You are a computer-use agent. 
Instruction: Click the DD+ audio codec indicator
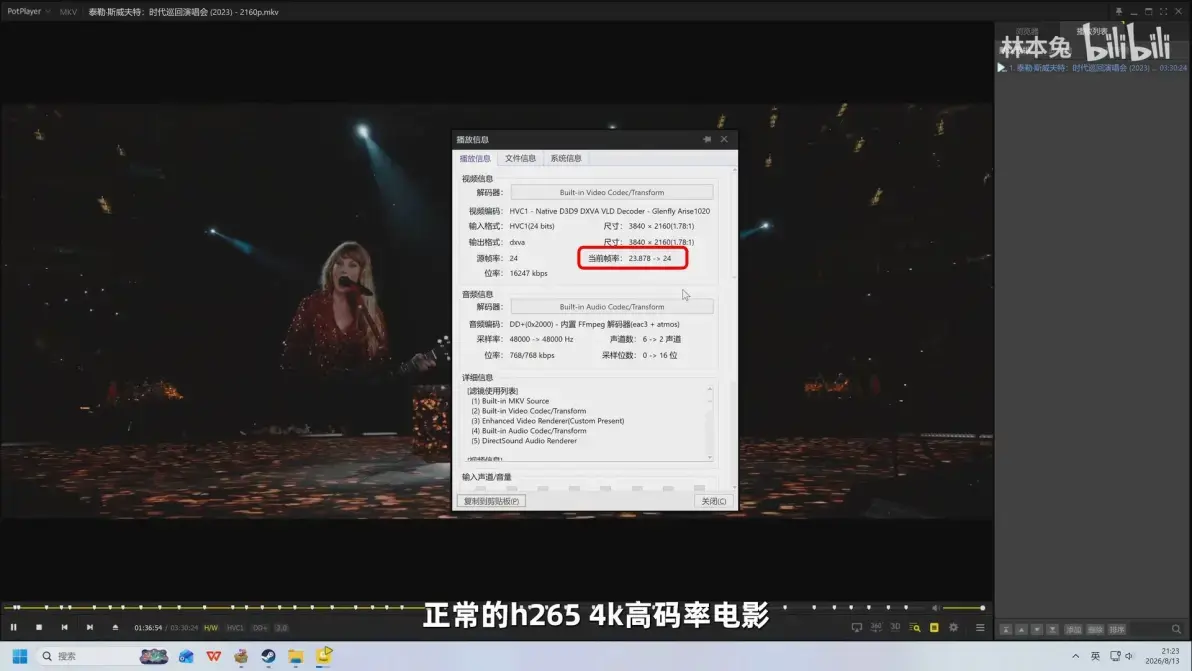[260, 628]
